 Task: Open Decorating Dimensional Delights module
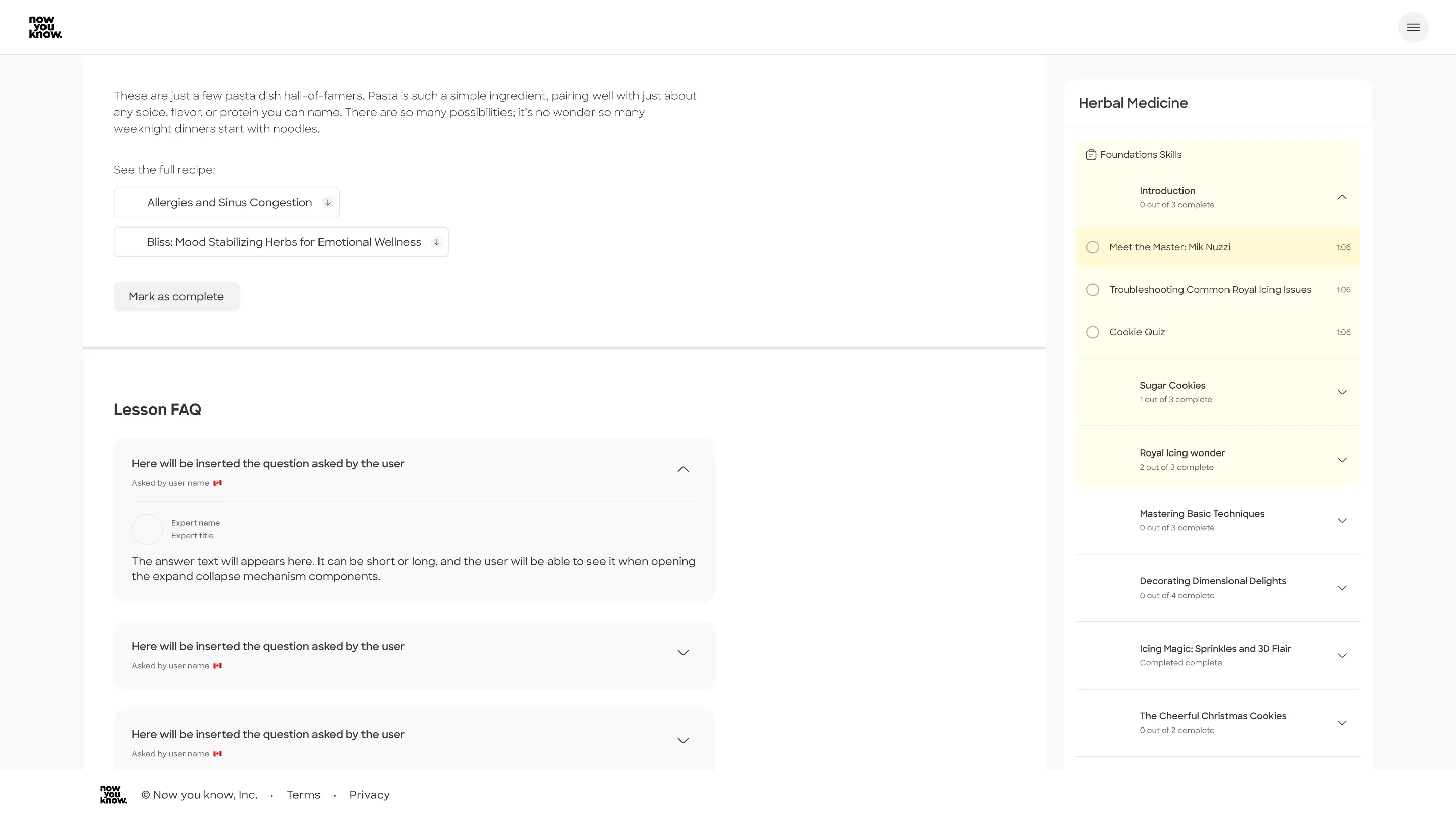tap(1342, 588)
